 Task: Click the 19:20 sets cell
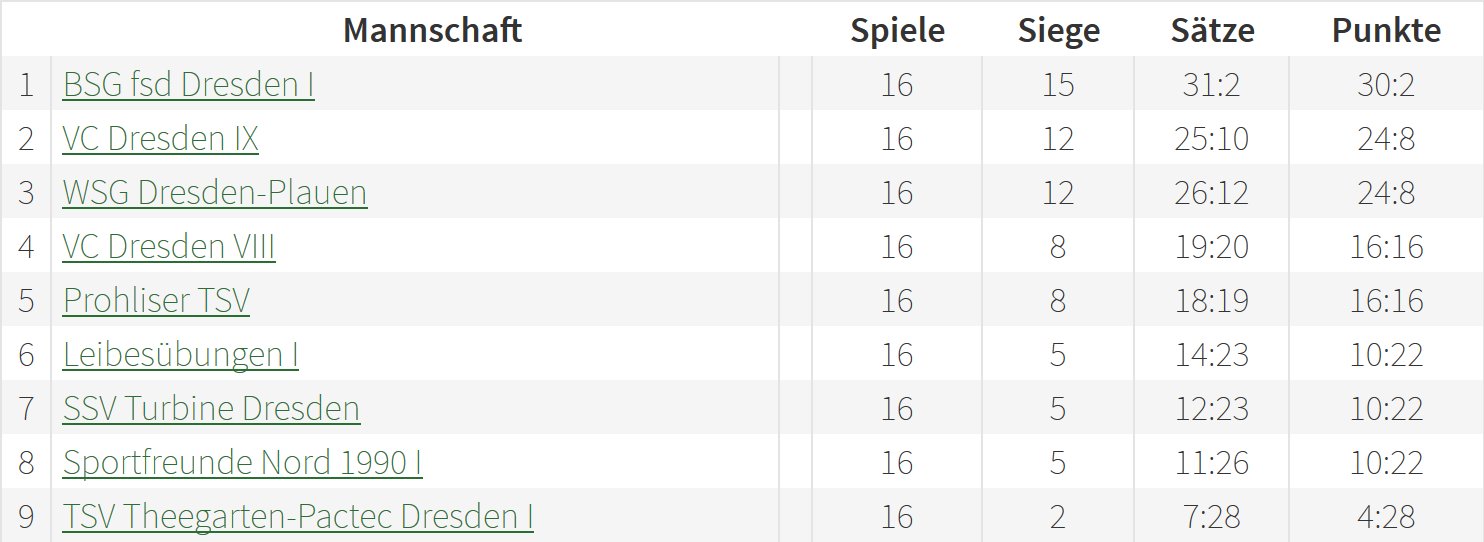point(1212,247)
